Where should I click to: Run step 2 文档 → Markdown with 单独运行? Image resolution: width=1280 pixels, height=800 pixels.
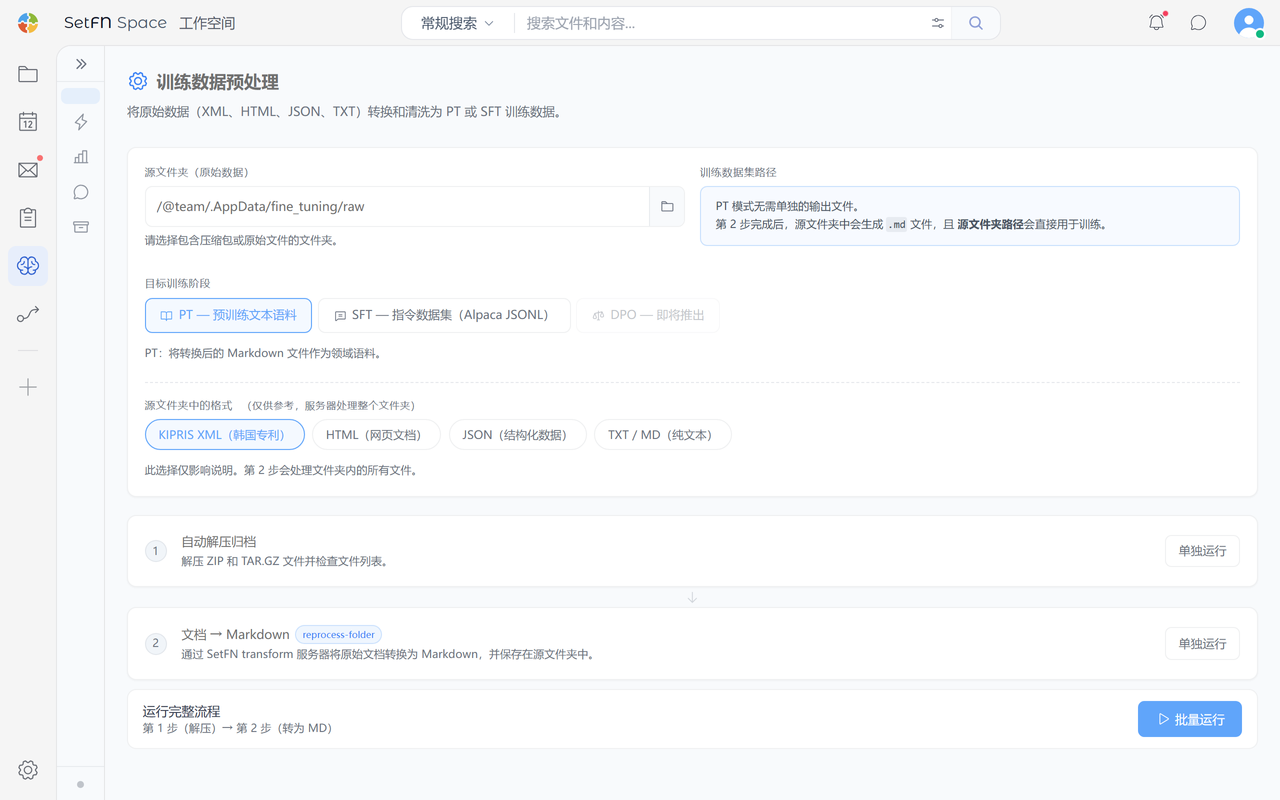tap(1202, 644)
